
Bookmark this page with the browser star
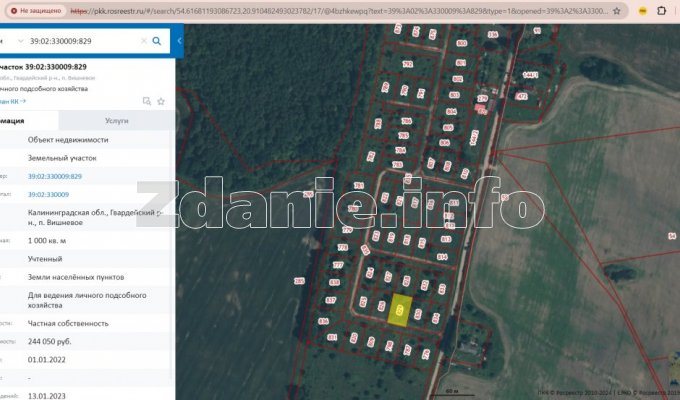tap(616, 11)
